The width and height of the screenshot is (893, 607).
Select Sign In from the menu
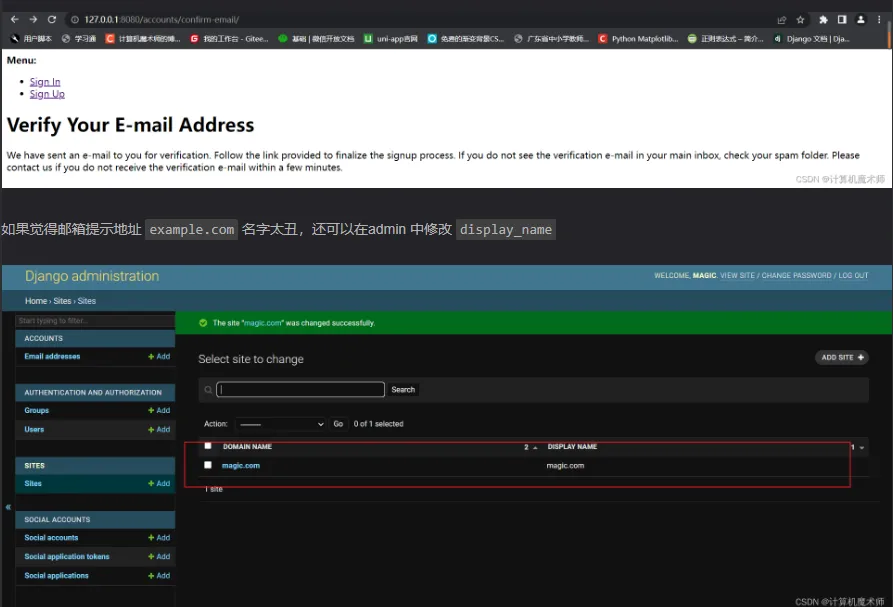tap(46, 81)
